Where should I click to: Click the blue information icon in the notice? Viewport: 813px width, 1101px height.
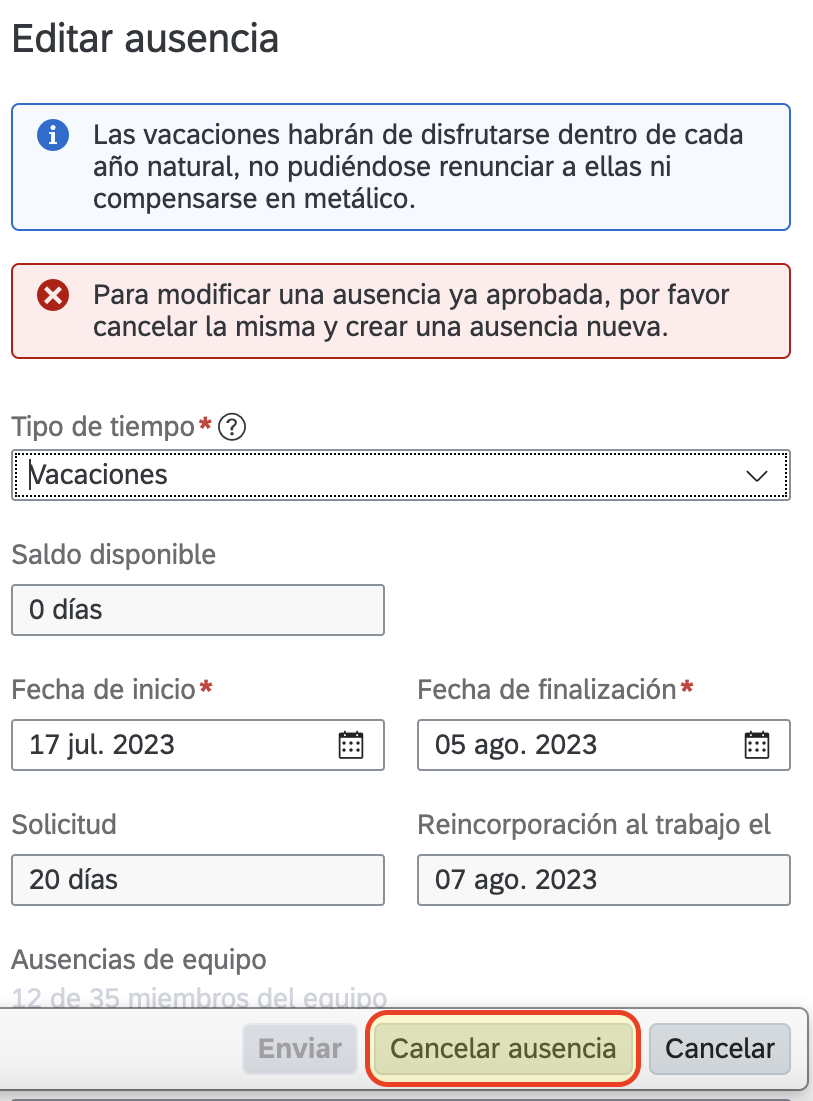pos(52,135)
